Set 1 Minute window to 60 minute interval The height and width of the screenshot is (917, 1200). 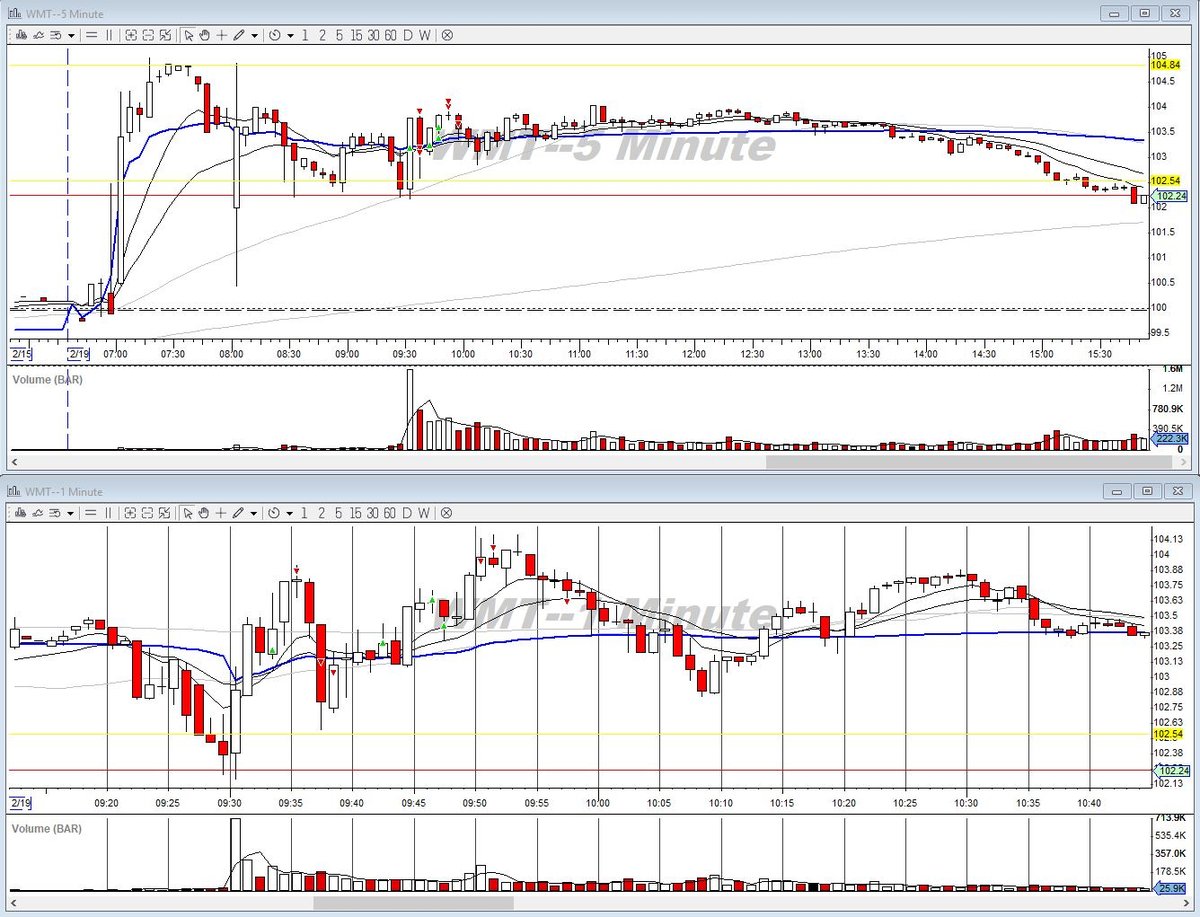390,512
